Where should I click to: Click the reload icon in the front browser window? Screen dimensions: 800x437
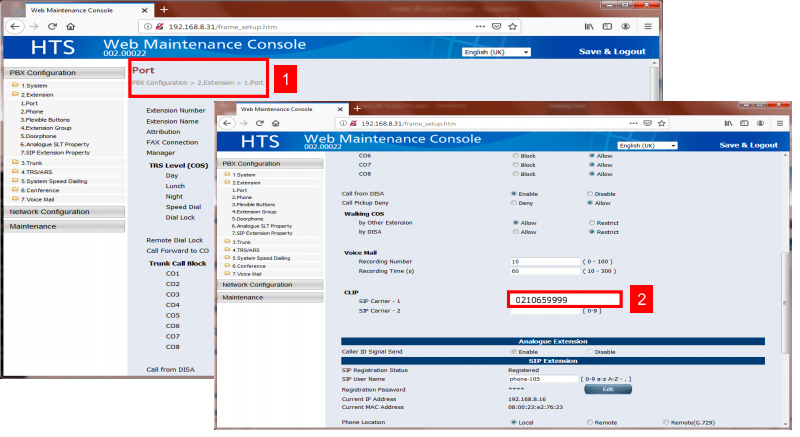point(258,122)
